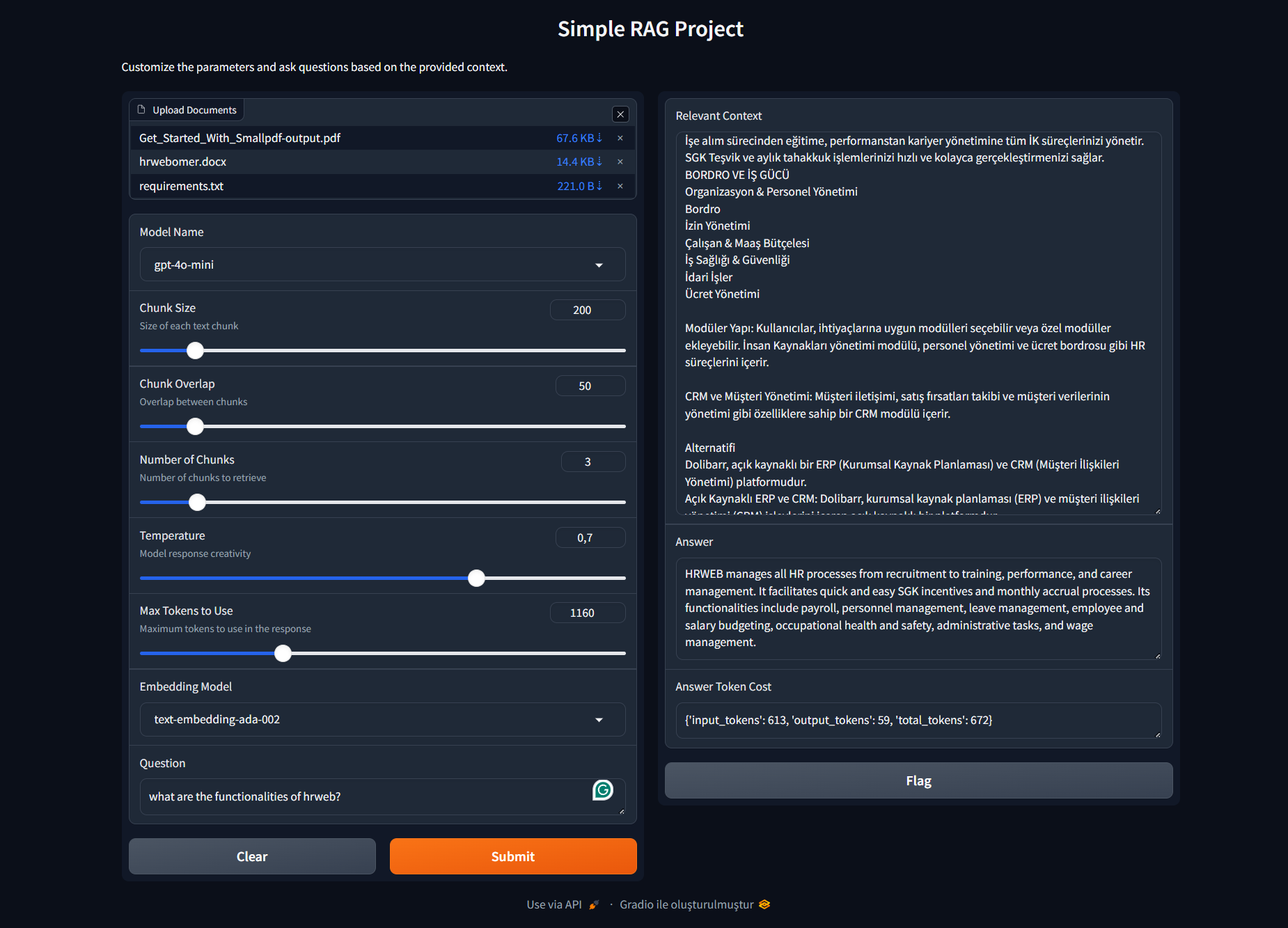Remove hrwebomer.docx from uploads
The height and width of the screenshot is (928, 1288).
620,162
